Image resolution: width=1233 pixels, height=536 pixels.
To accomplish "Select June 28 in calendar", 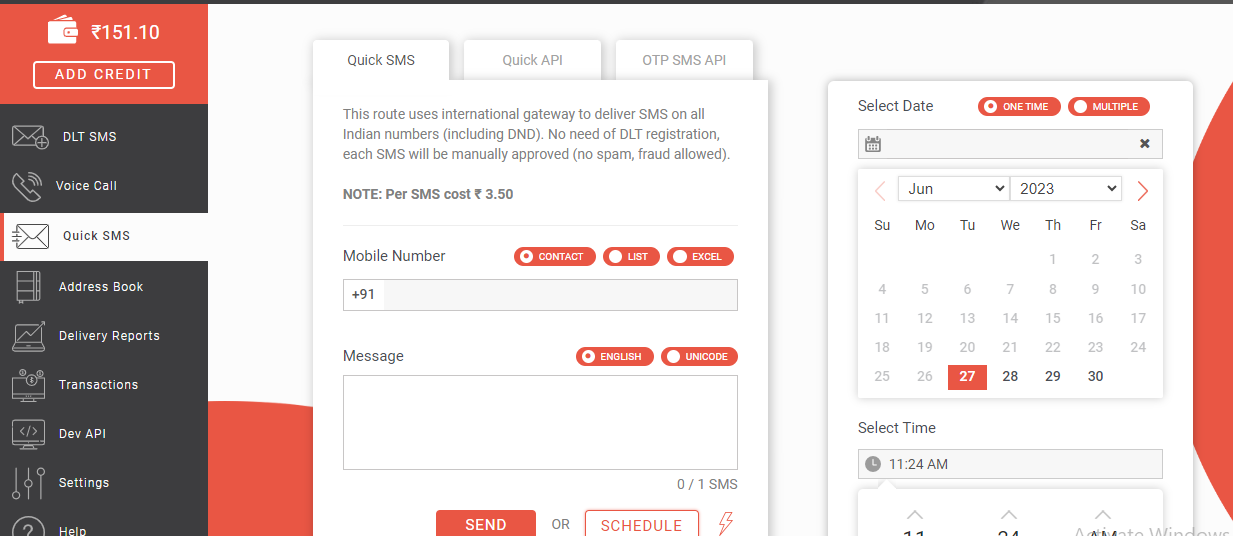I will [1010, 377].
